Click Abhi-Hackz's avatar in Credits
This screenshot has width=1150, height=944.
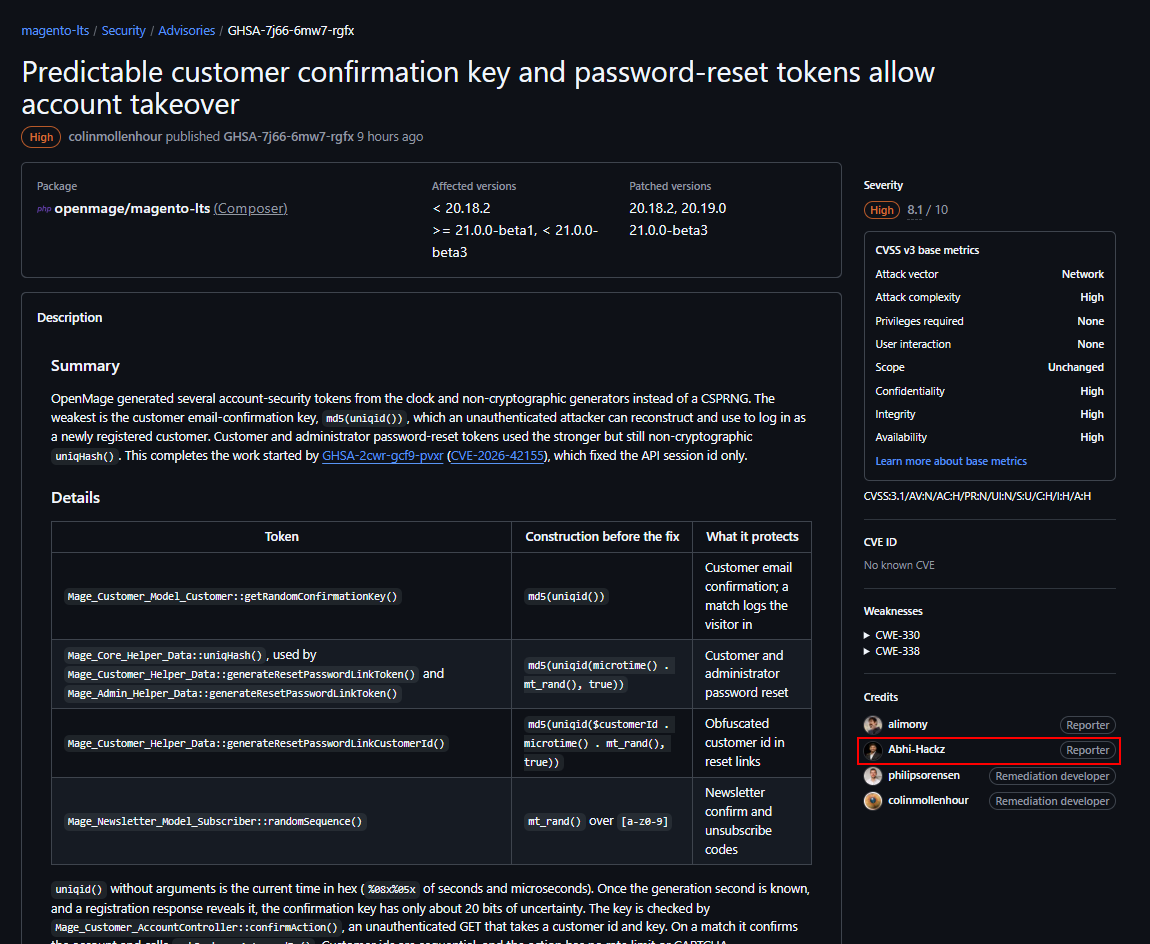point(873,750)
